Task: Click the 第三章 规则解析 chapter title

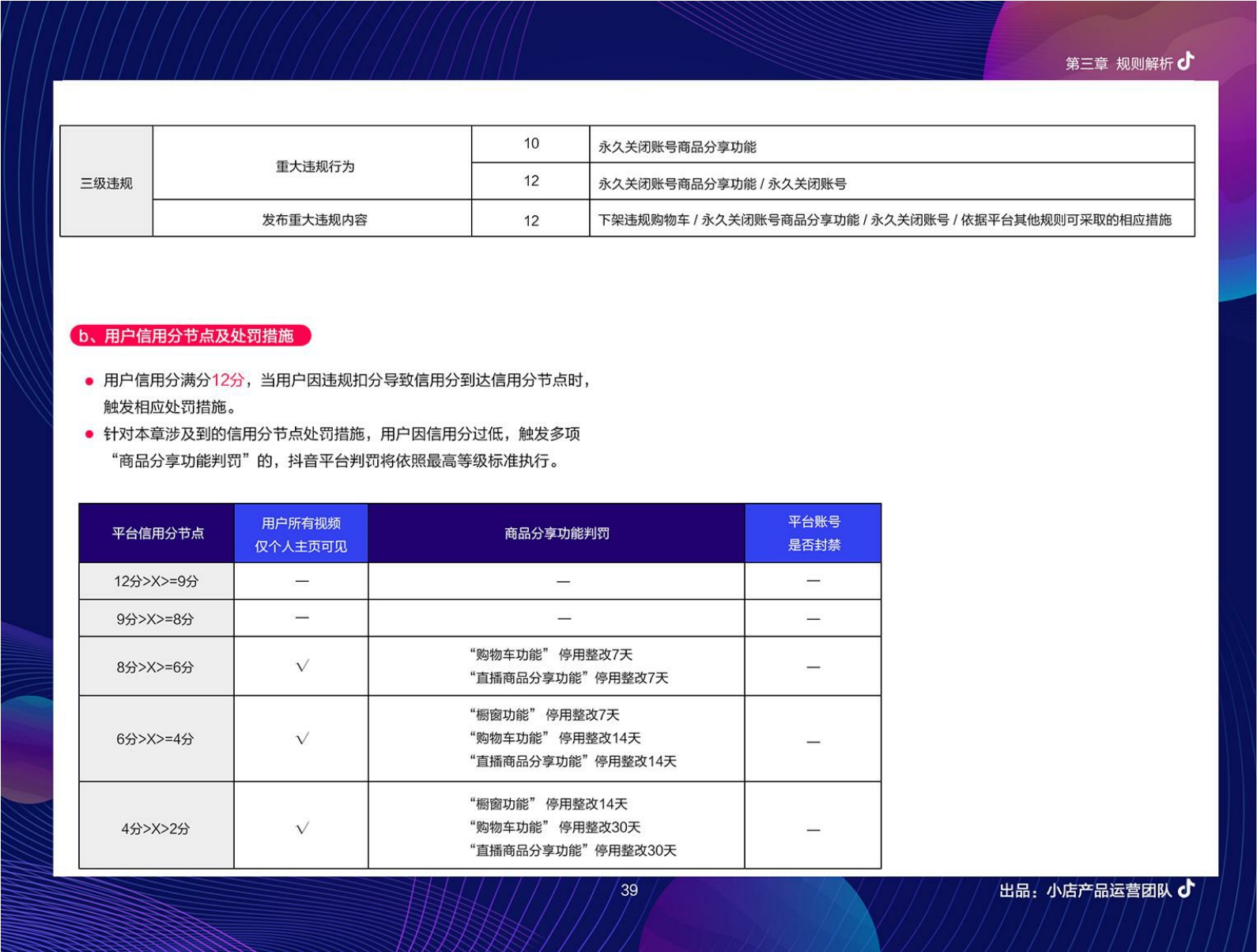Action: 1119,63
